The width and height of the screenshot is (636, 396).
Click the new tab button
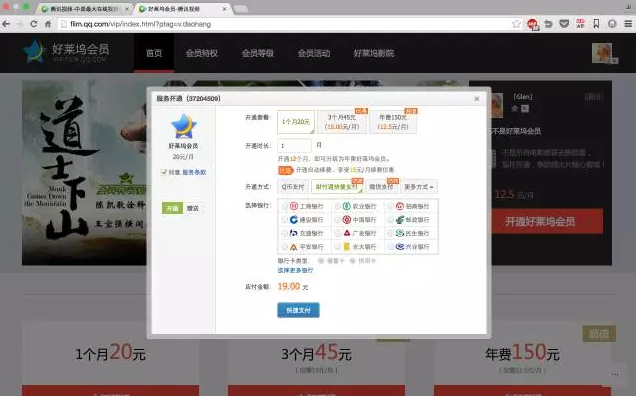coord(241,9)
